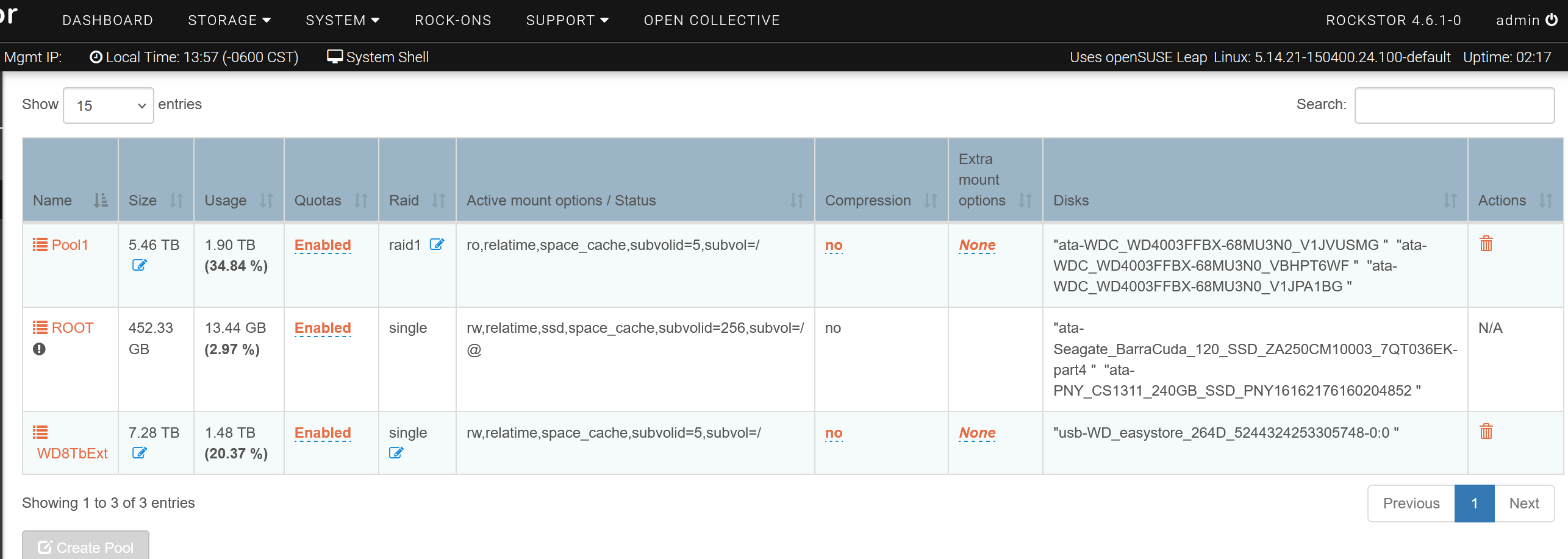1568x559 pixels.
Task: Go to the DASHBOARD page
Action: pyautogui.click(x=107, y=20)
